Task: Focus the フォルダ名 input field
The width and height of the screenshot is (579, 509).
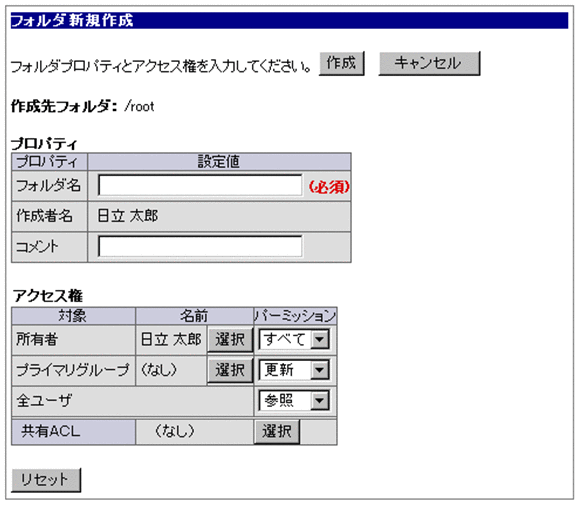Action: pos(200,185)
